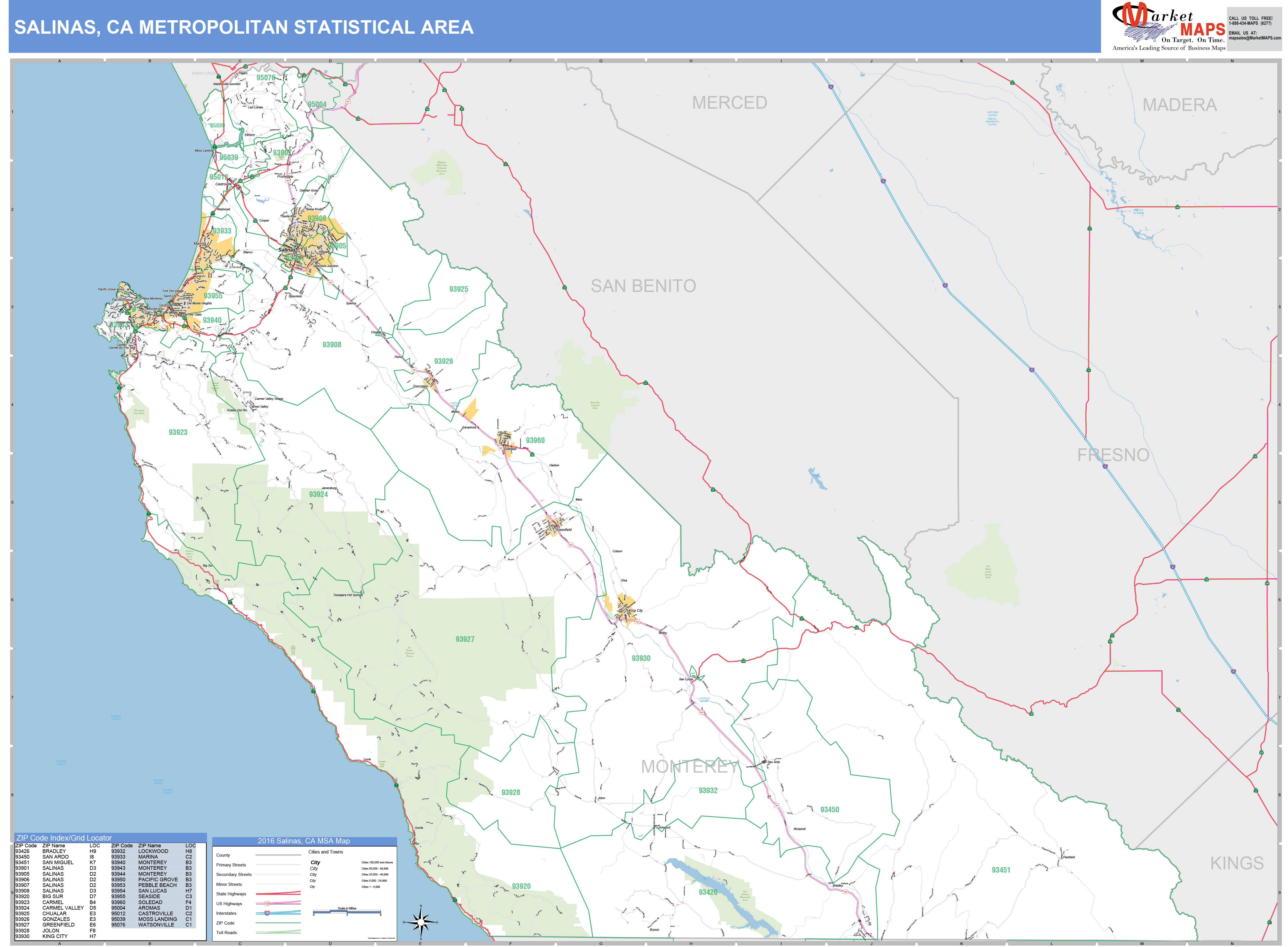Expand the Cities and Towns legend section
The height and width of the screenshot is (947, 1288).
326,852
